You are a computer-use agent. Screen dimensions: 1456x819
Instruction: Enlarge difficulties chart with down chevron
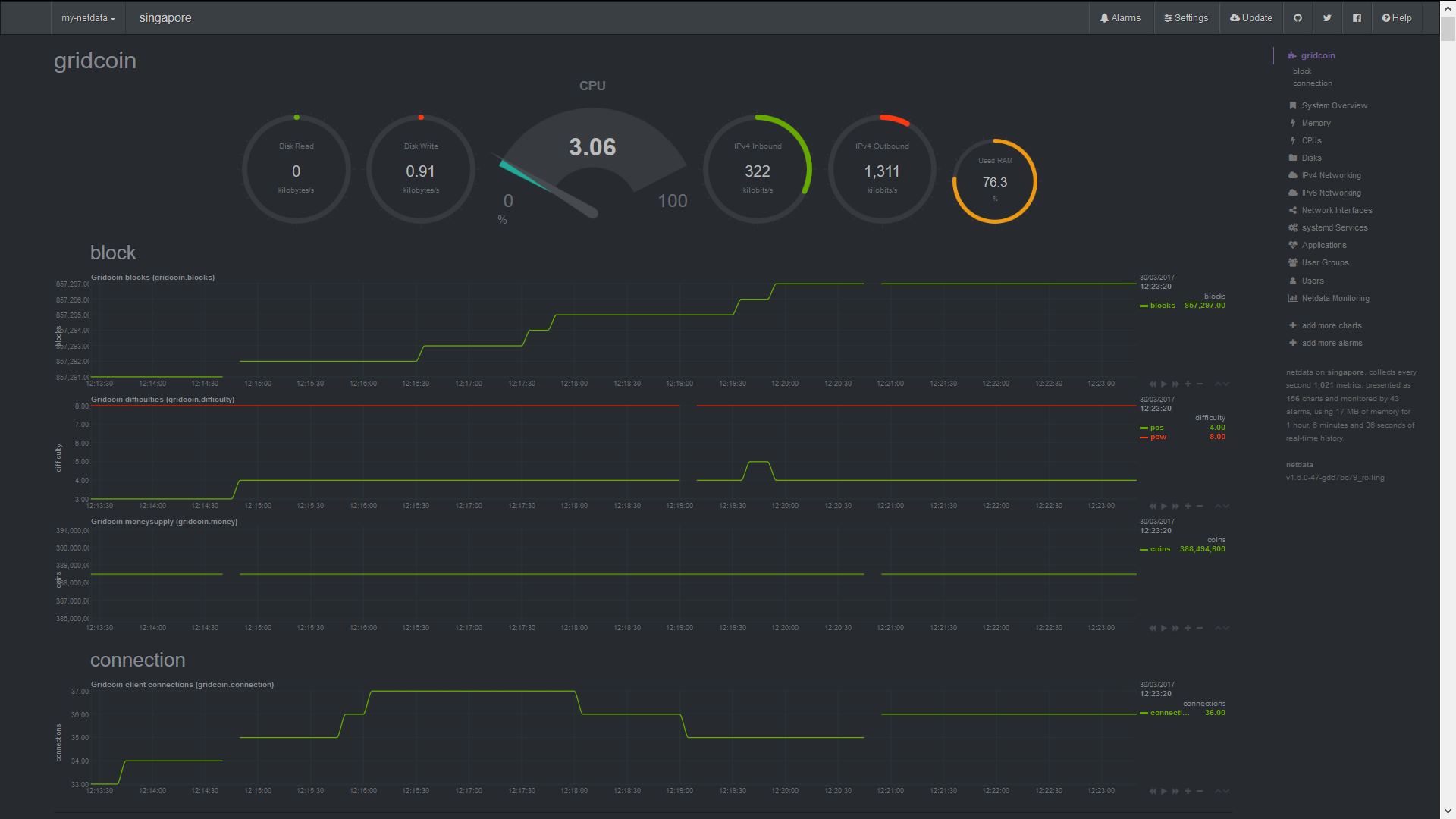(x=1226, y=506)
